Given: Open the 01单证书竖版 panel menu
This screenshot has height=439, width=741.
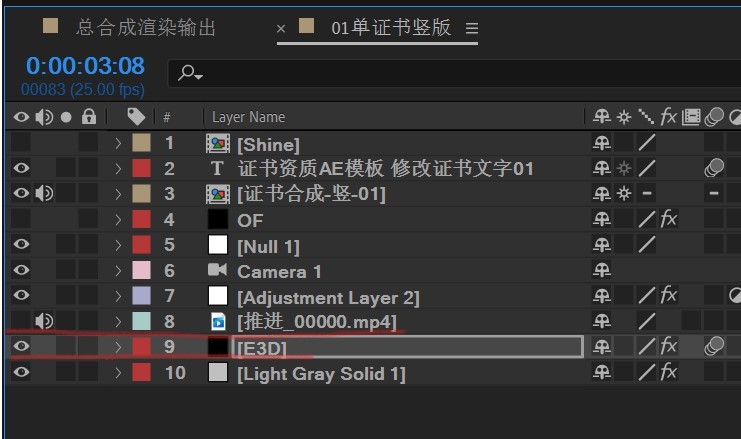Looking at the screenshot, I should pyautogui.click(x=472, y=28).
